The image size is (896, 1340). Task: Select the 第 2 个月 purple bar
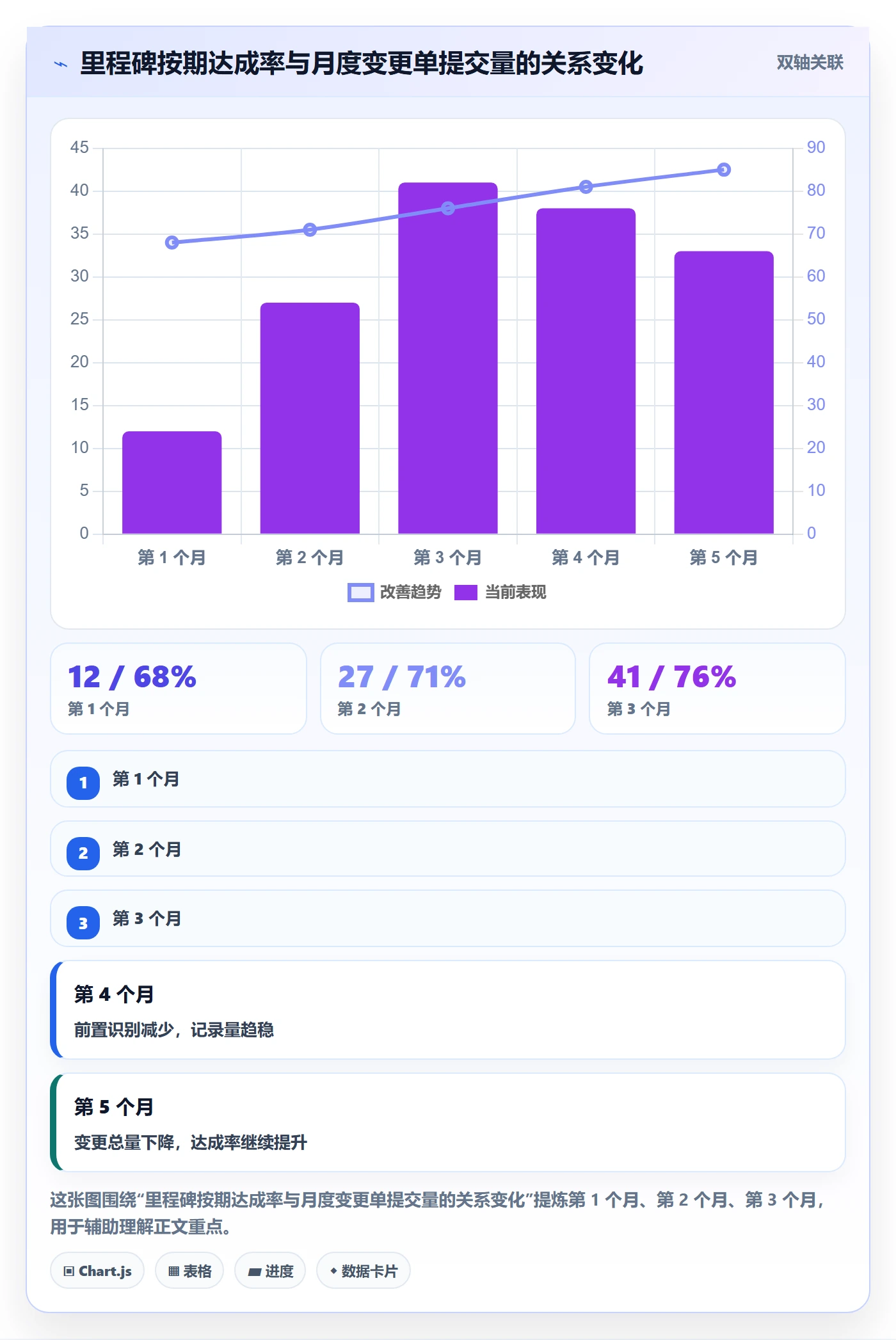point(310,418)
